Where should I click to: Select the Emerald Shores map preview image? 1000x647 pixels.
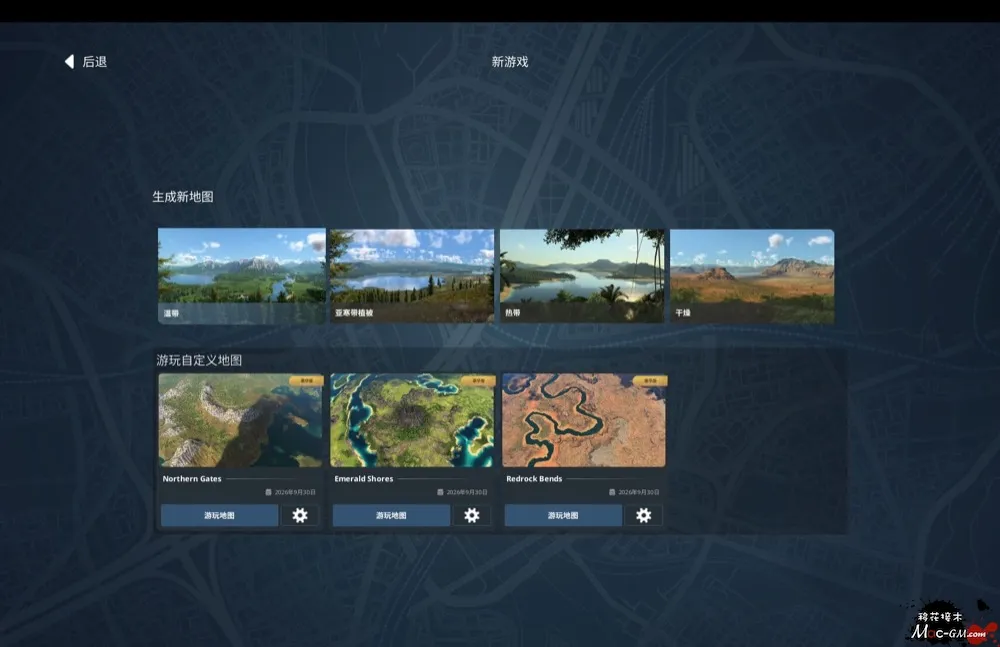[x=412, y=420]
